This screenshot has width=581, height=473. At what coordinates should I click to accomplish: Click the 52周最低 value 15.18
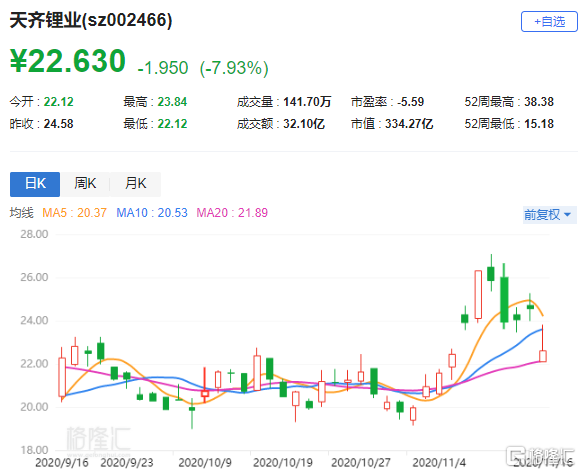(539, 124)
